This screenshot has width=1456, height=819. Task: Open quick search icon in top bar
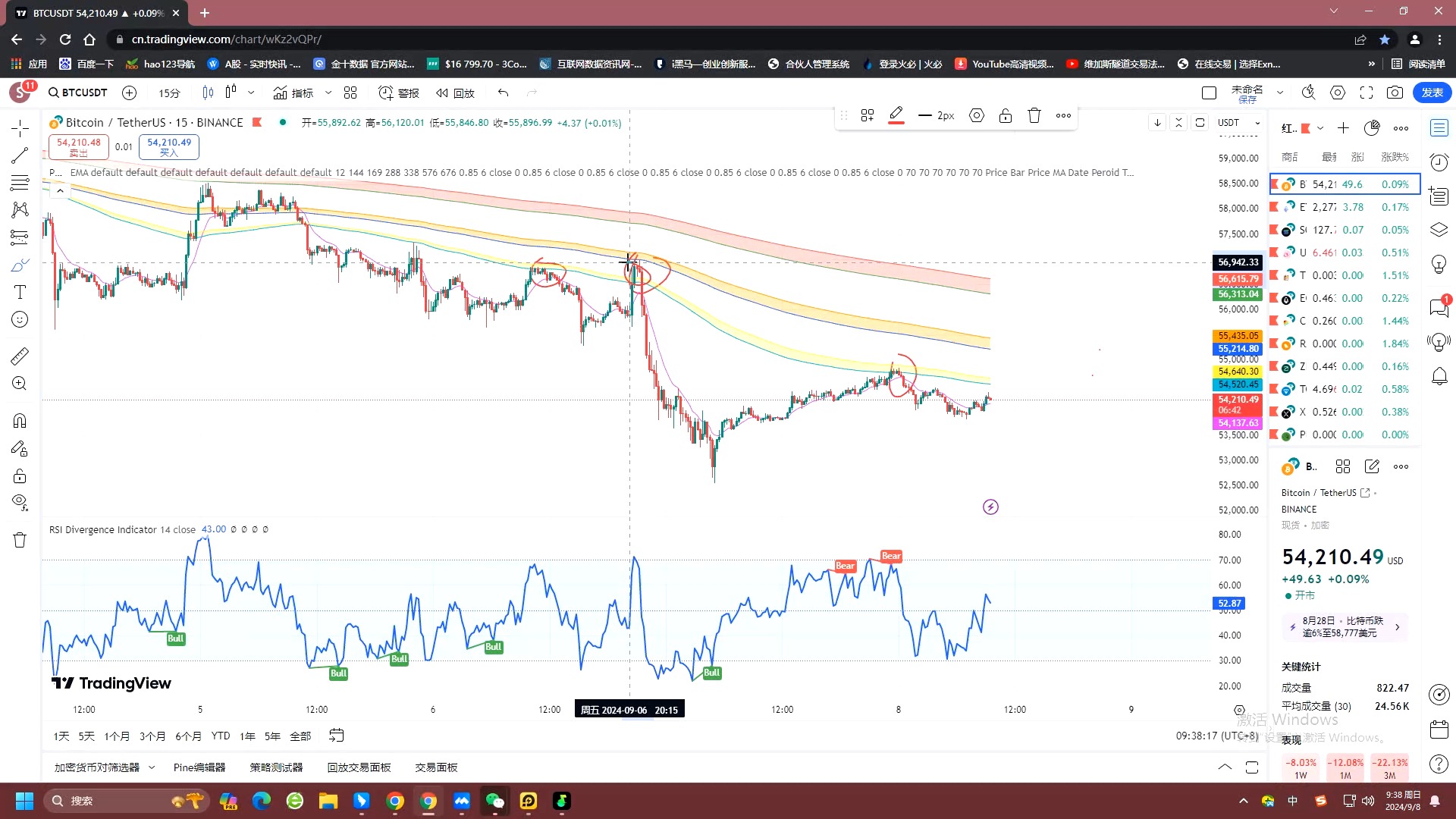point(1308,93)
